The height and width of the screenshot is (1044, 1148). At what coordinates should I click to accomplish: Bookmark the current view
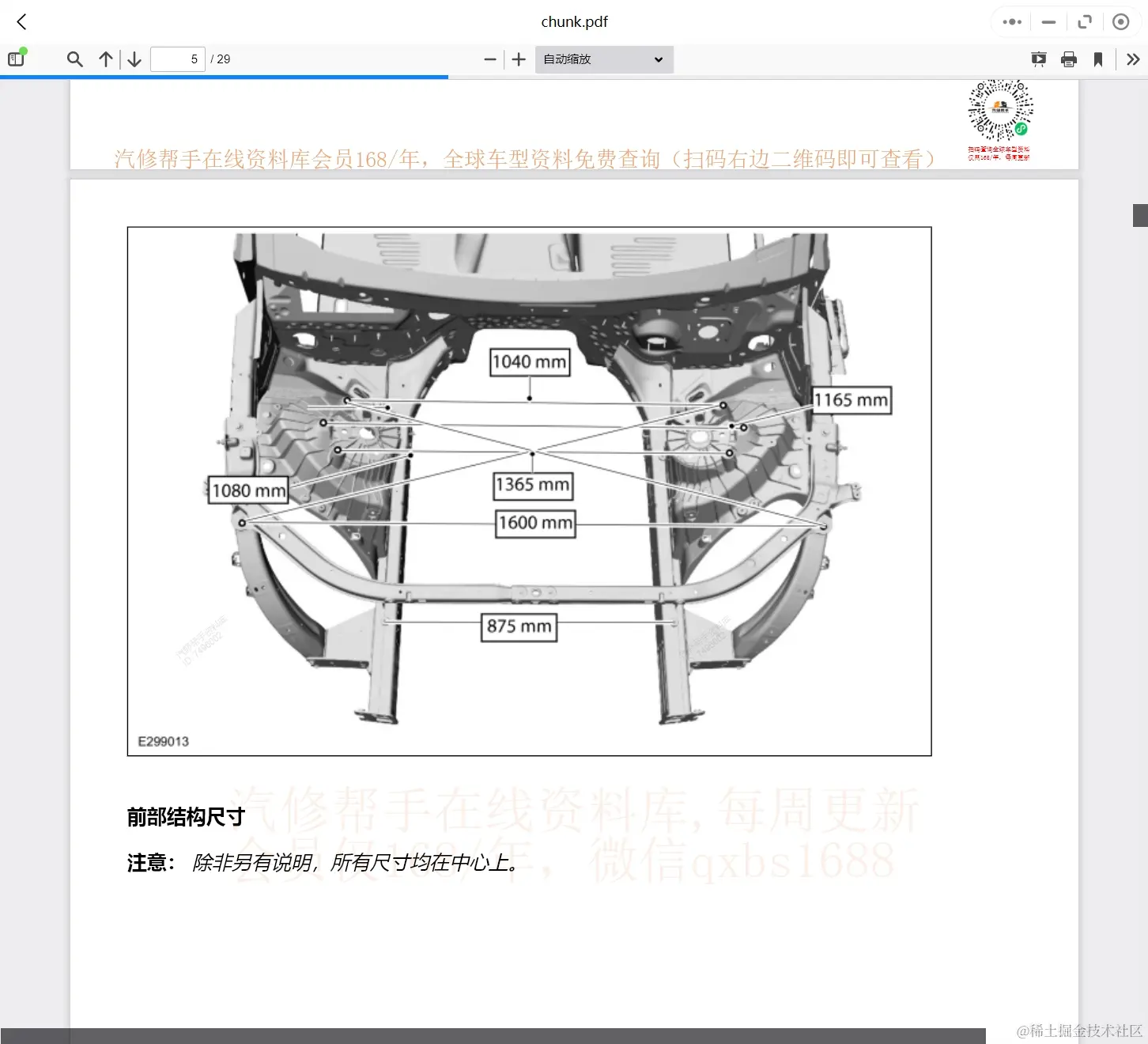tap(1099, 59)
